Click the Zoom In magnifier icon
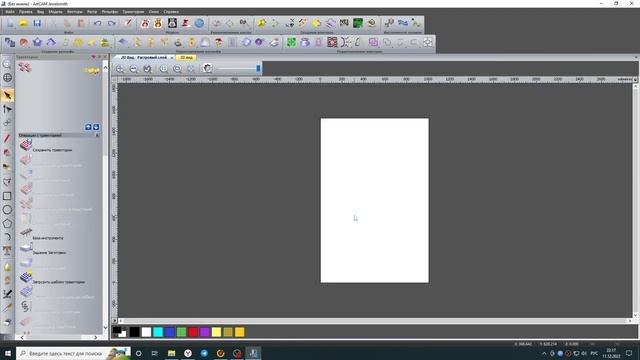640x360 pixels. [120, 69]
